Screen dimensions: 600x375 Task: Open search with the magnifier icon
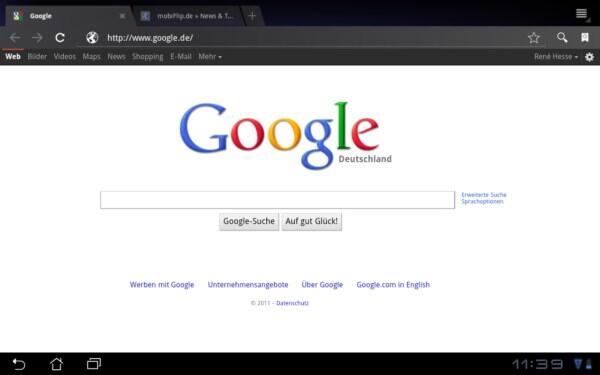coord(562,37)
